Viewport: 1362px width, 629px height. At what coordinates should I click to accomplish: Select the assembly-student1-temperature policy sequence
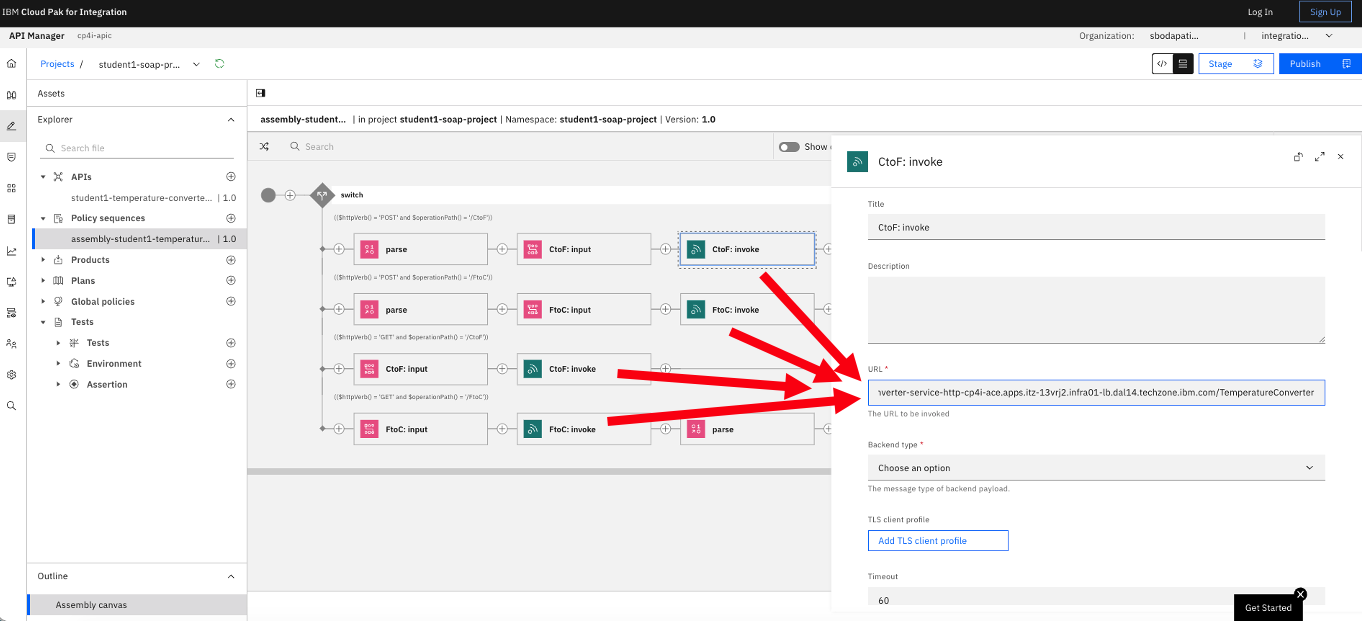tap(140, 239)
